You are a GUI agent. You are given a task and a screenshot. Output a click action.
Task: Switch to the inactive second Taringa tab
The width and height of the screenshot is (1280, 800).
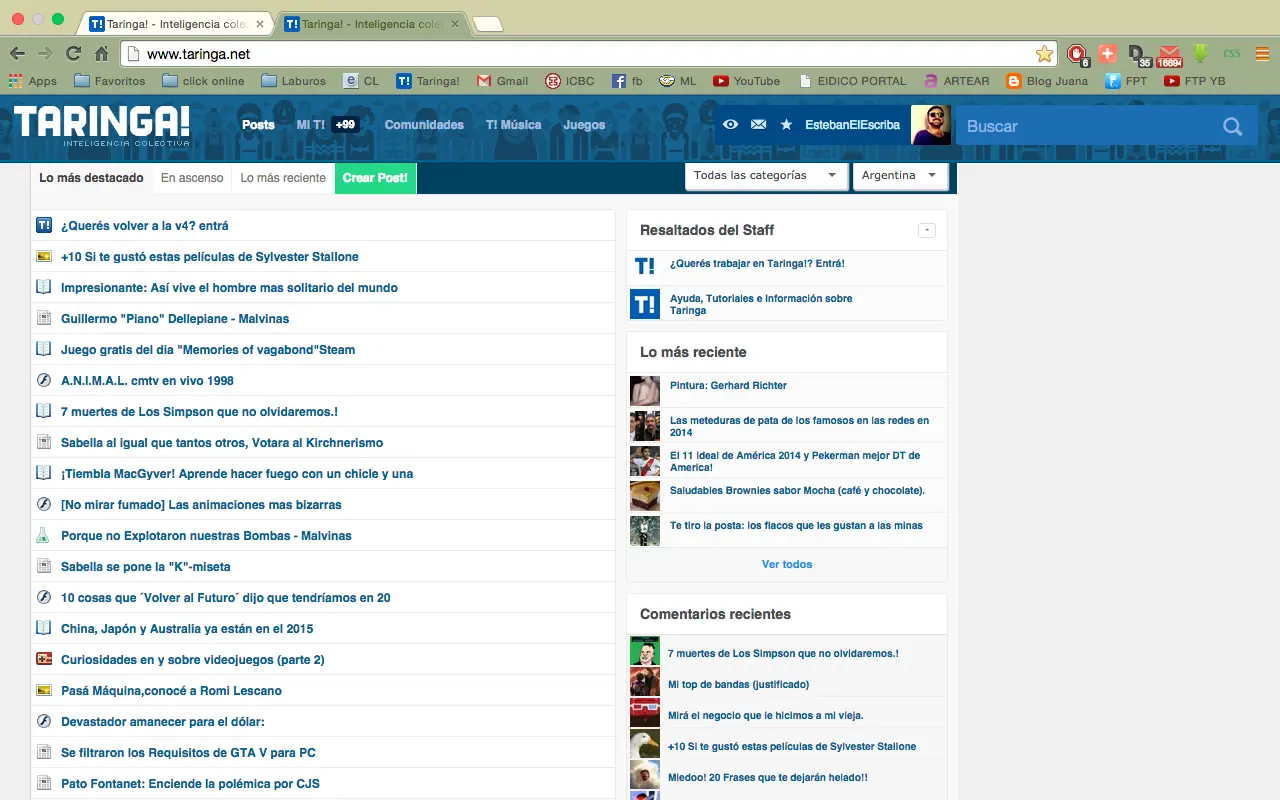[x=371, y=24]
